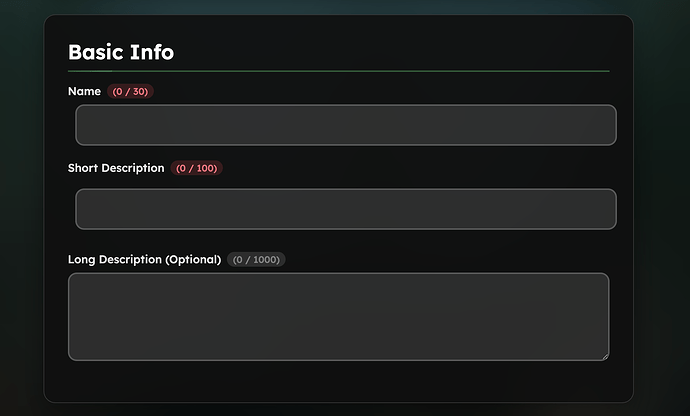Viewport: 690px width, 416px height.
Task: Click the Short Description label text
Action: click(116, 168)
